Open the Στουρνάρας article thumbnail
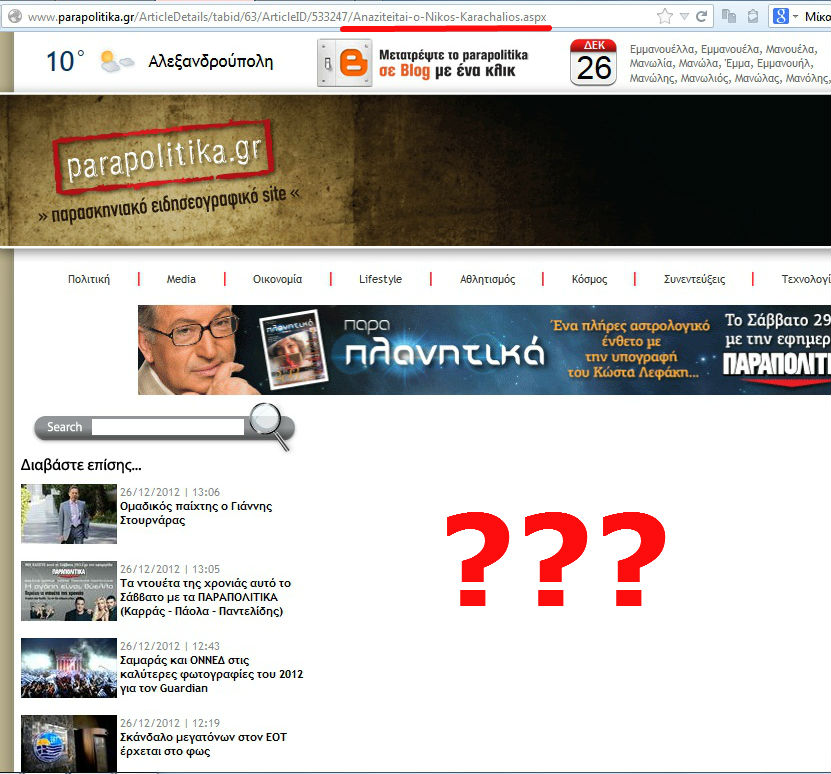The width and height of the screenshot is (831, 774). tap(69, 514)
